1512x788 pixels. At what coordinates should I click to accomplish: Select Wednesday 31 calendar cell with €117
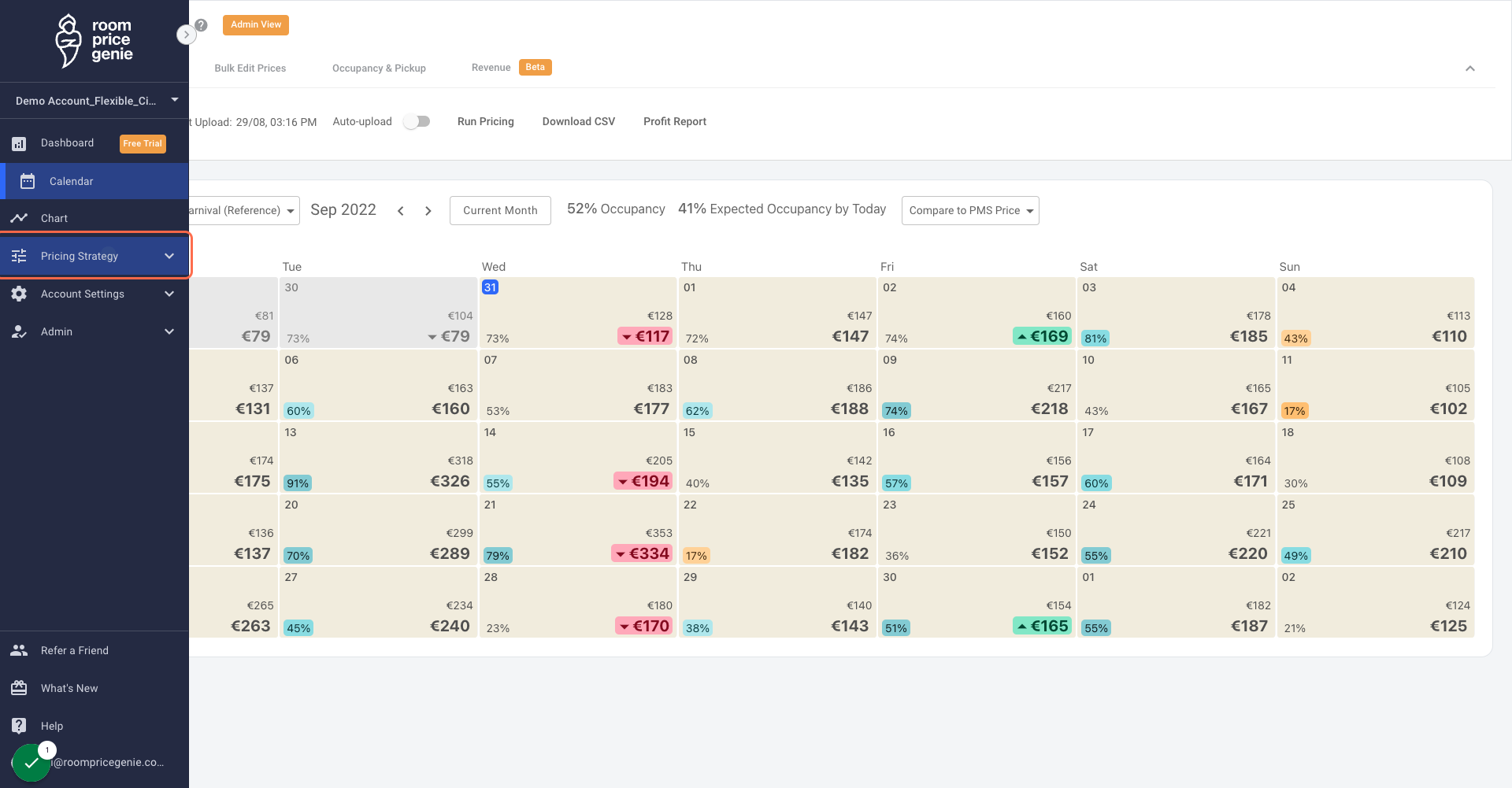pos(578,313)
